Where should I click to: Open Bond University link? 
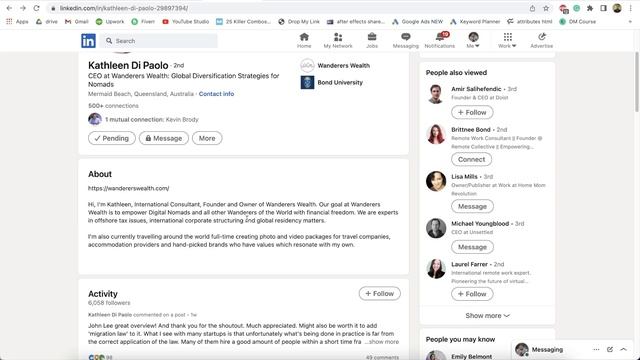point(331,82)
